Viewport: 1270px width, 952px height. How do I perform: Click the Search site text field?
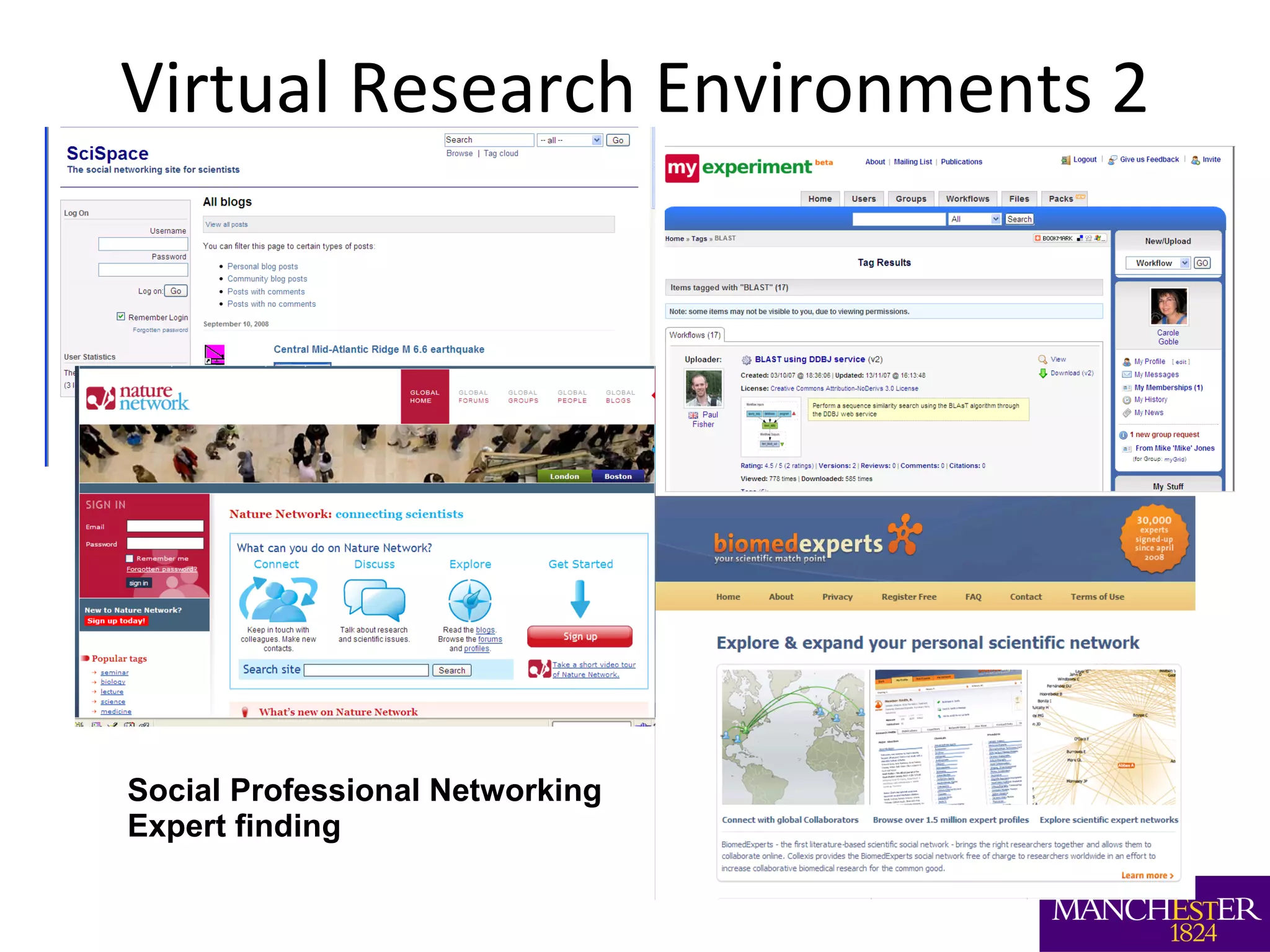point(366,670)
